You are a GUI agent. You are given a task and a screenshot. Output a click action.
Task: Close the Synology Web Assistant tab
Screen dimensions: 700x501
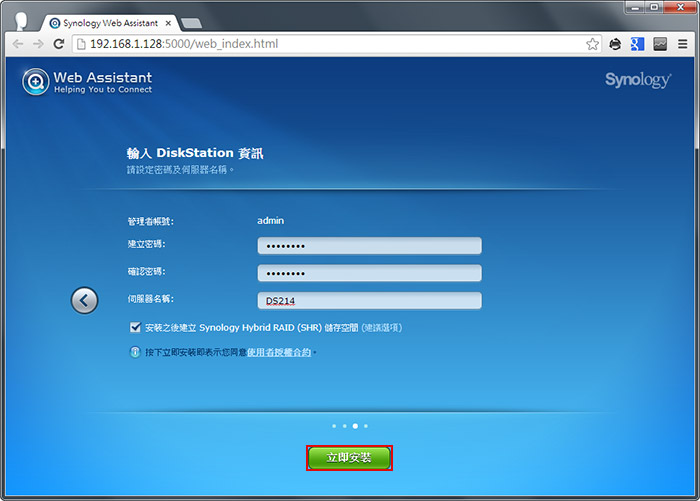pyautogui.click(x=168, y=23)
